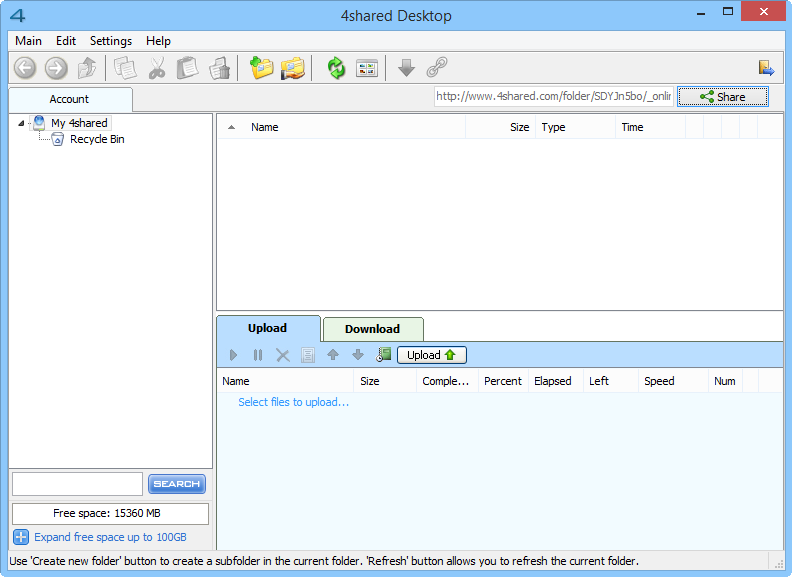The image size is (792, 577).
Task: Pause the upload queue
Action: point(258,355)
